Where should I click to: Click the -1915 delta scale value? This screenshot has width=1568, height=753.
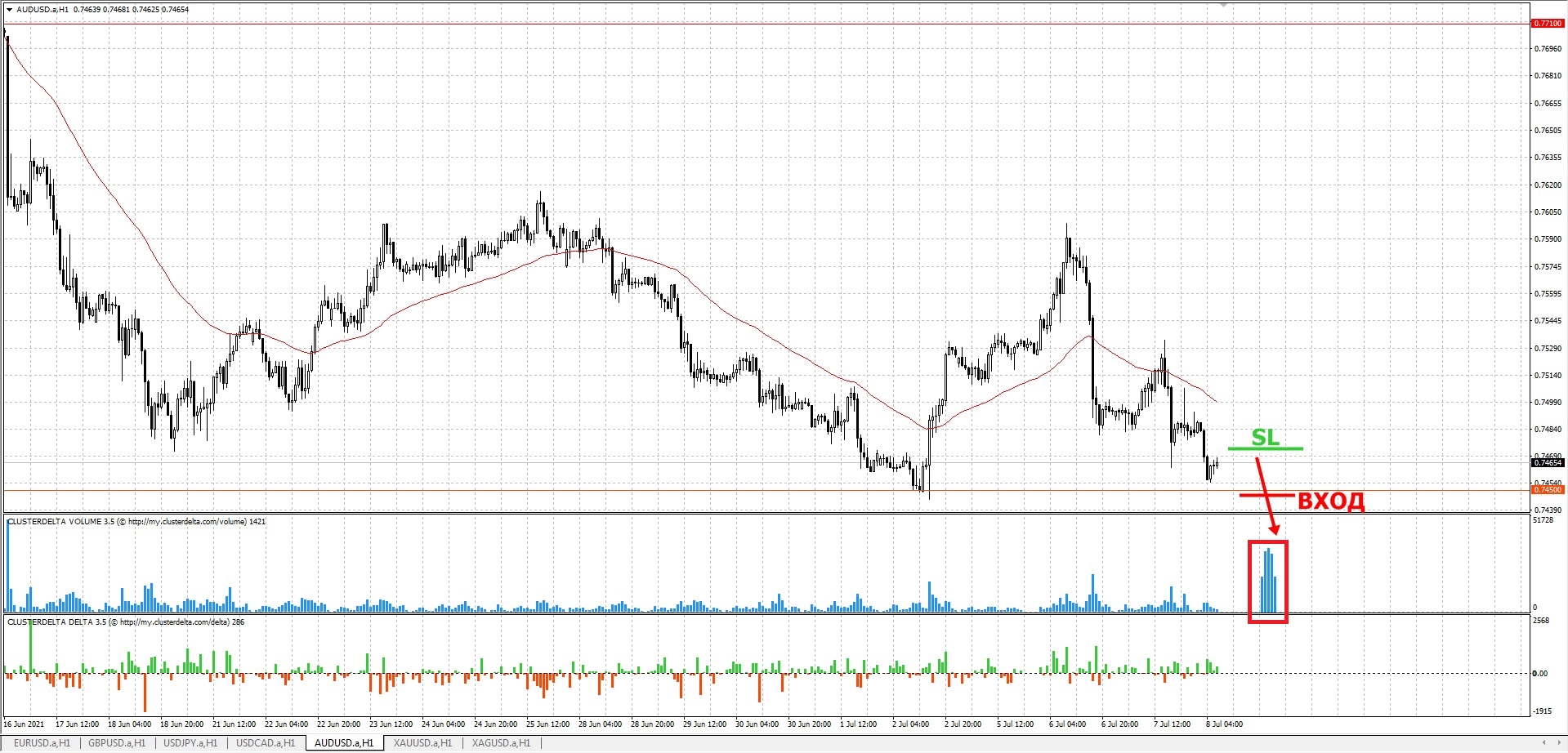(1542, 711)
